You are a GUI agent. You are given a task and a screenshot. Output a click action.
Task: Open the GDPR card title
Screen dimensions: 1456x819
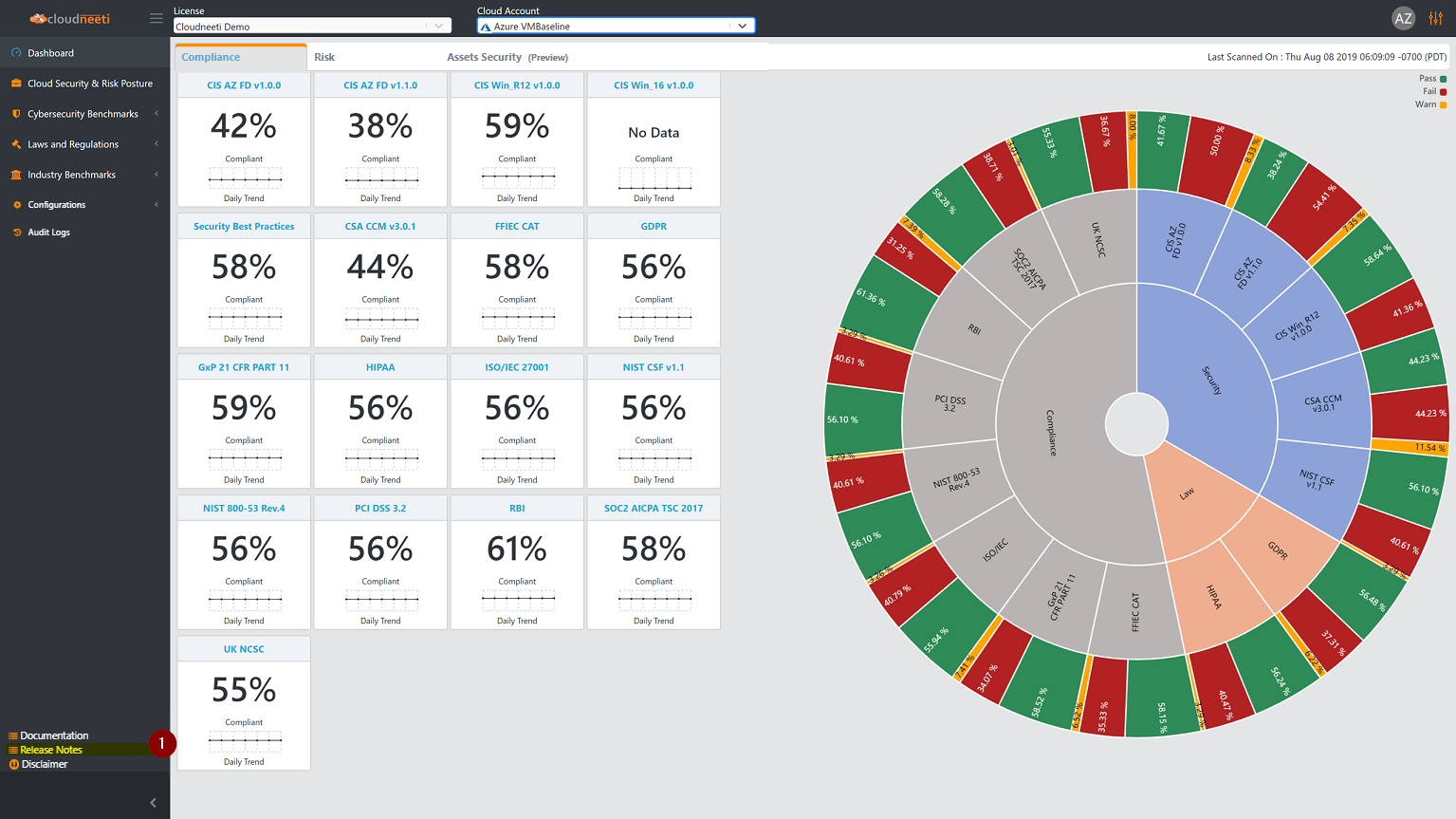(x=654, y=227)
